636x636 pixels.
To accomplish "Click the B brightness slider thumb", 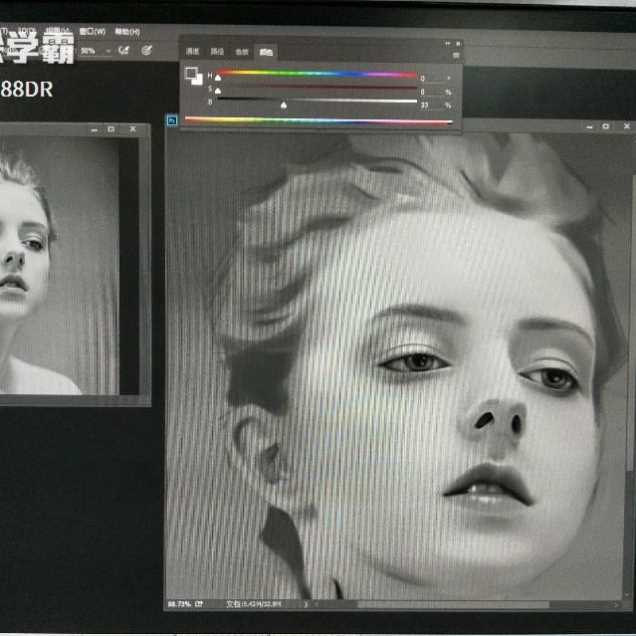I will (284, 105).
